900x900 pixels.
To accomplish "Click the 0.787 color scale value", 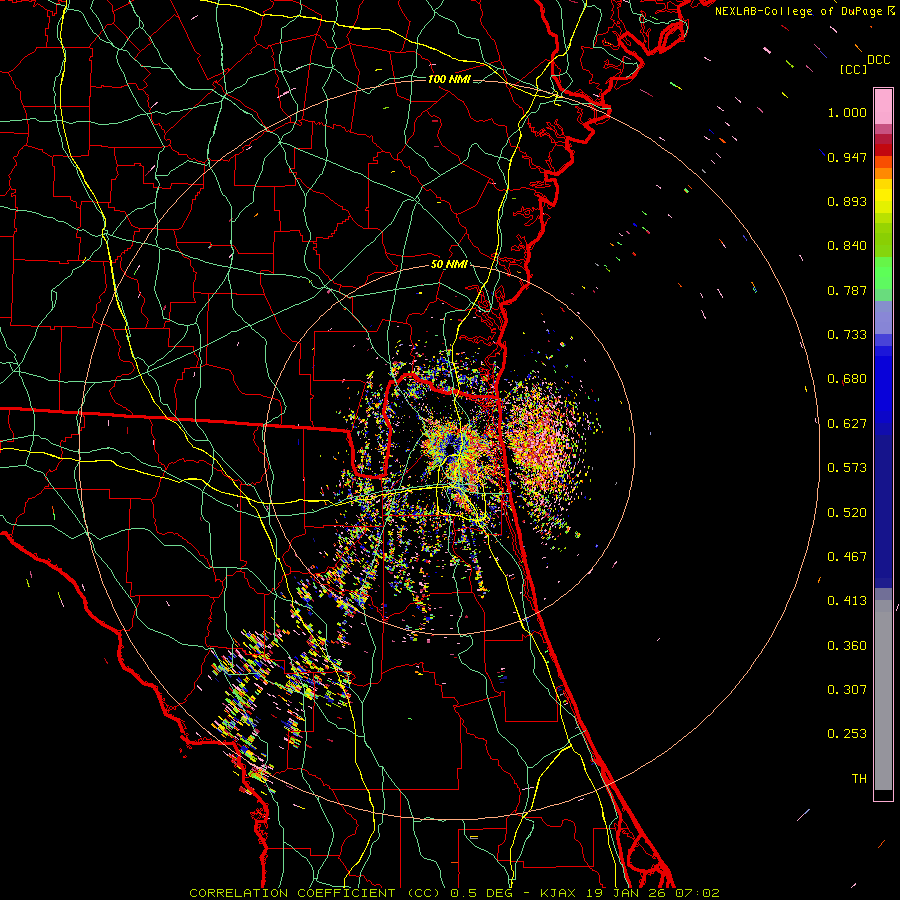I will (847, 290).
